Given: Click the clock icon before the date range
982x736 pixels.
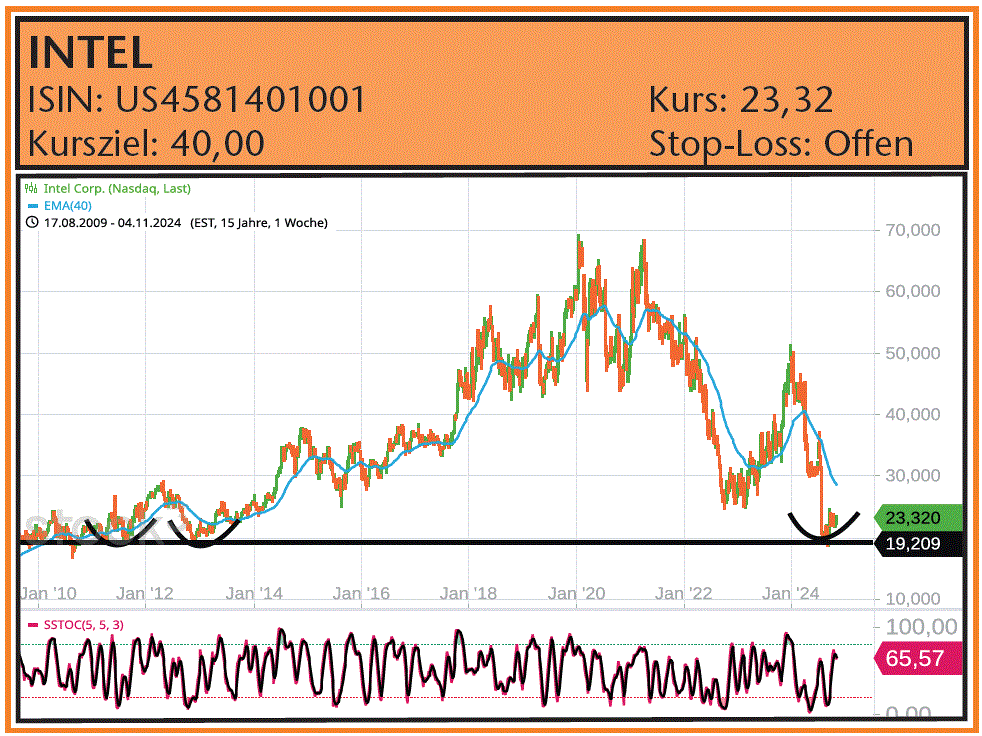Looking at the screenshot, I should pos(32,222).
